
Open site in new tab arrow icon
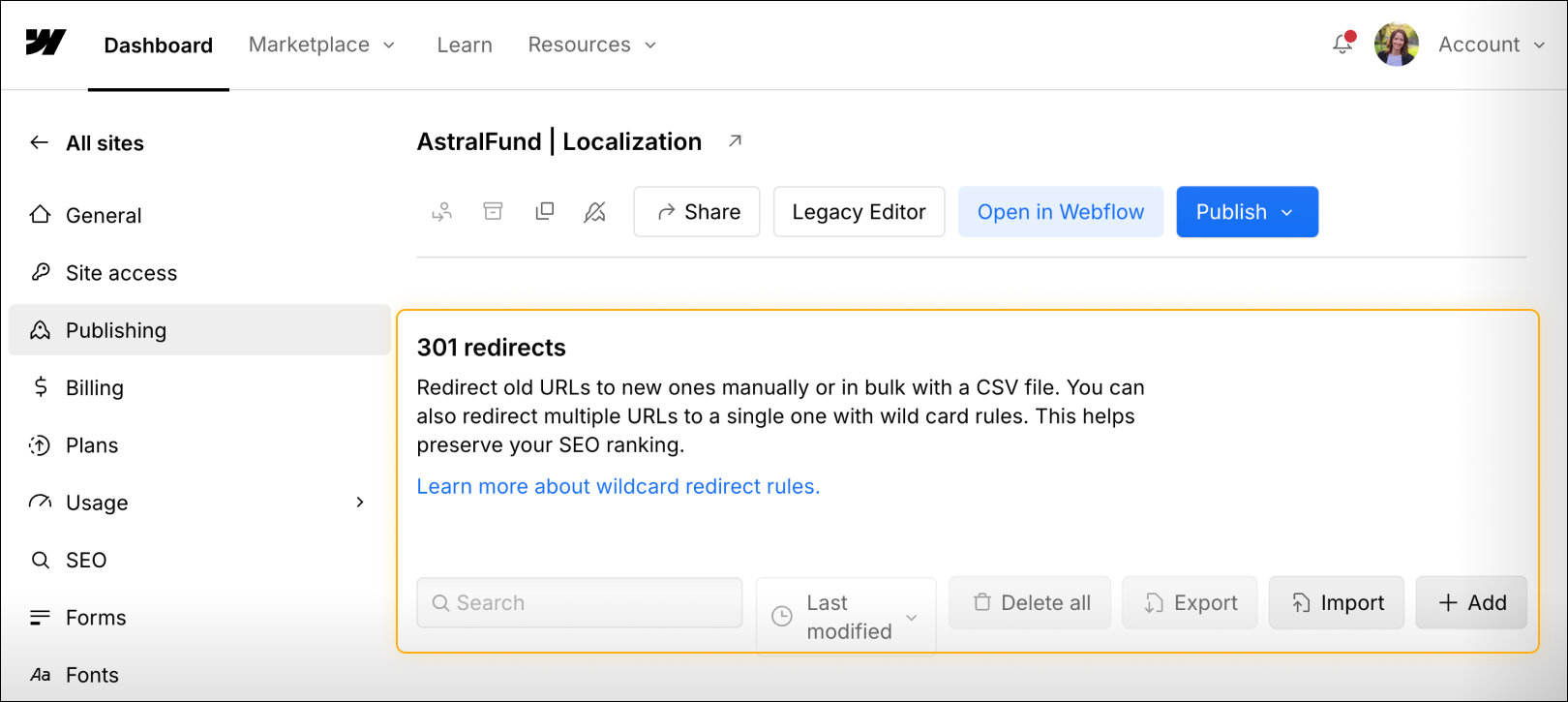736,141
